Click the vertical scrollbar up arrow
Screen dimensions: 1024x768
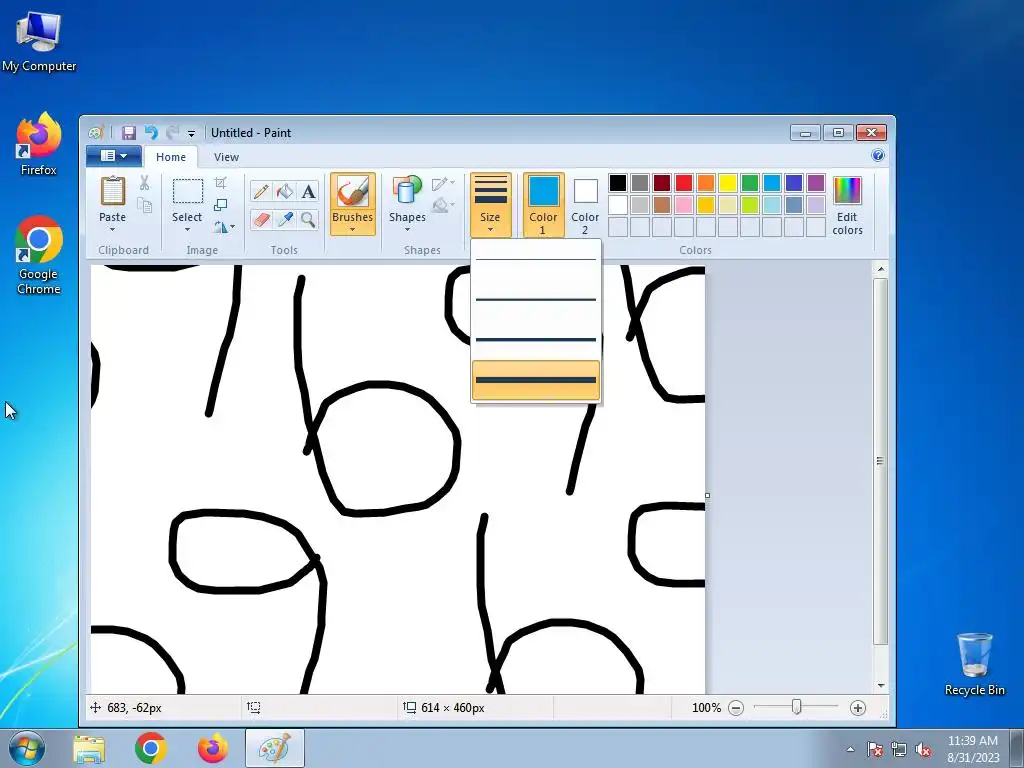click(880, 269)
